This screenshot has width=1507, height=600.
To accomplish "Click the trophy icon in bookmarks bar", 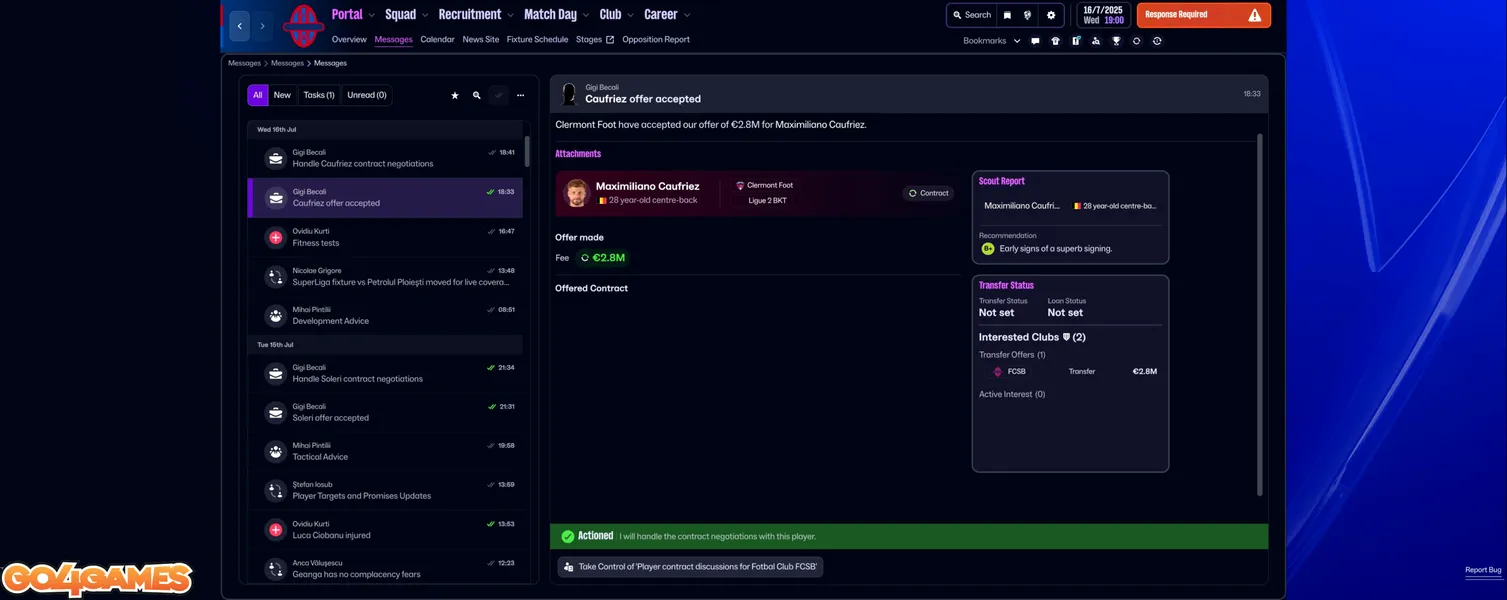I will coord(1116,41).
